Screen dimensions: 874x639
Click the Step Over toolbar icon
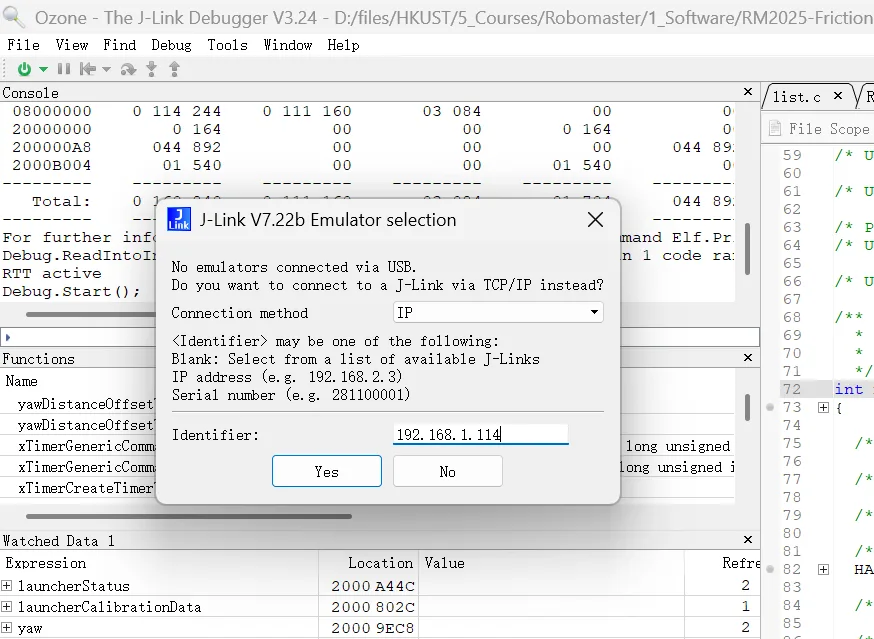[x=128, y=69]
